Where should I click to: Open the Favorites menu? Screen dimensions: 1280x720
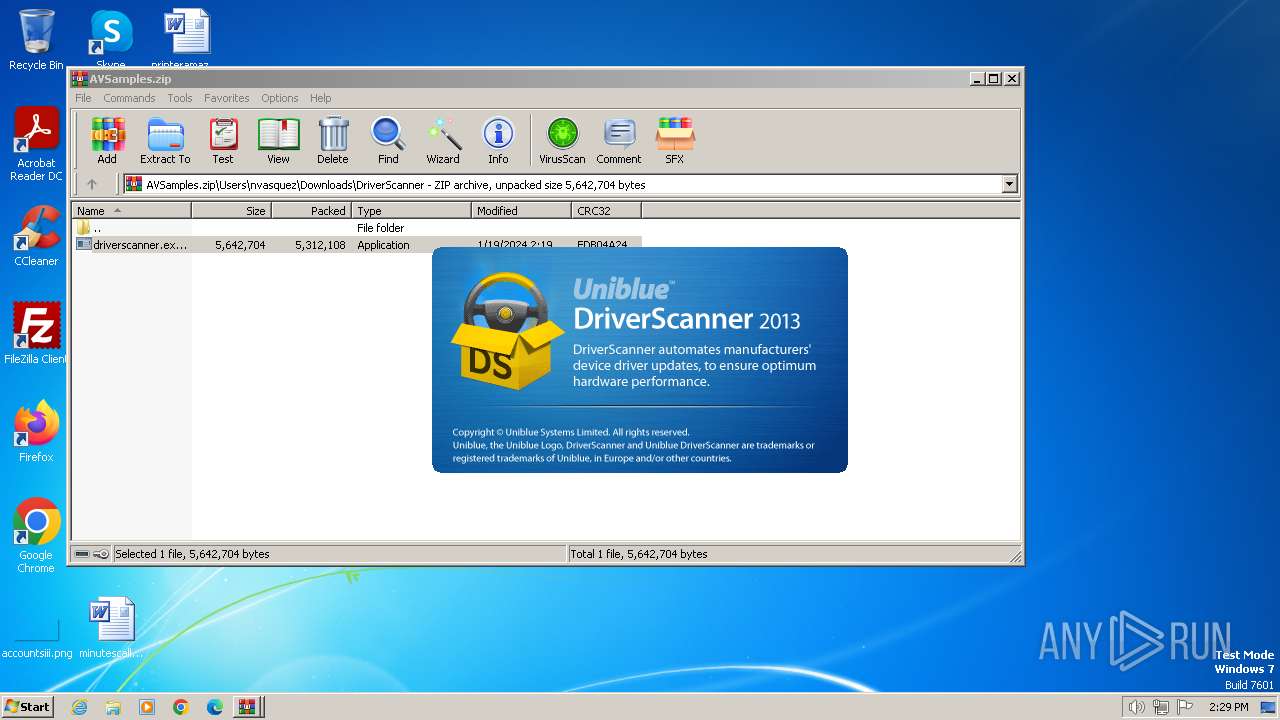coord(227,98)
